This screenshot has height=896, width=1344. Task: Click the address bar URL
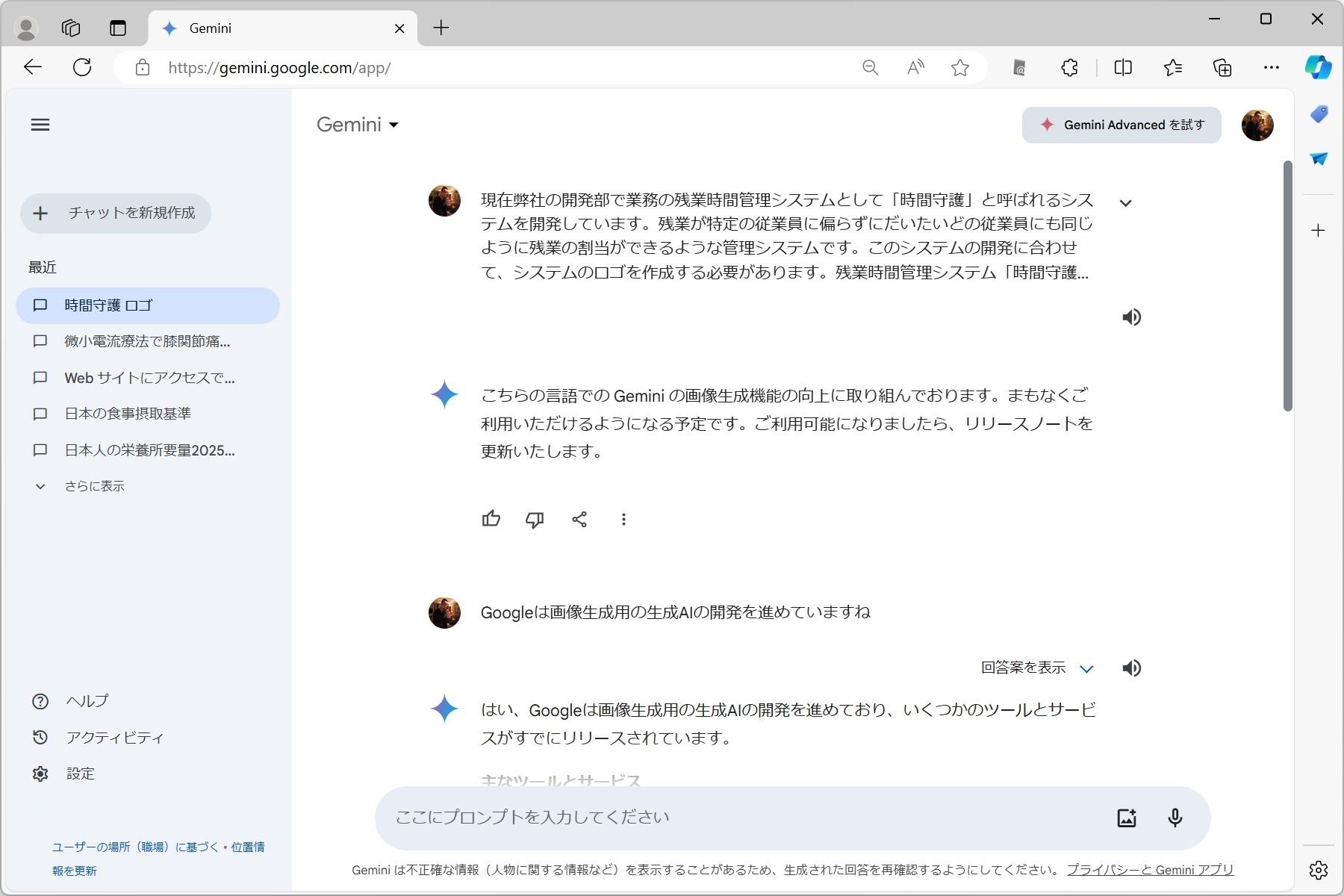[x=279, y=68]
